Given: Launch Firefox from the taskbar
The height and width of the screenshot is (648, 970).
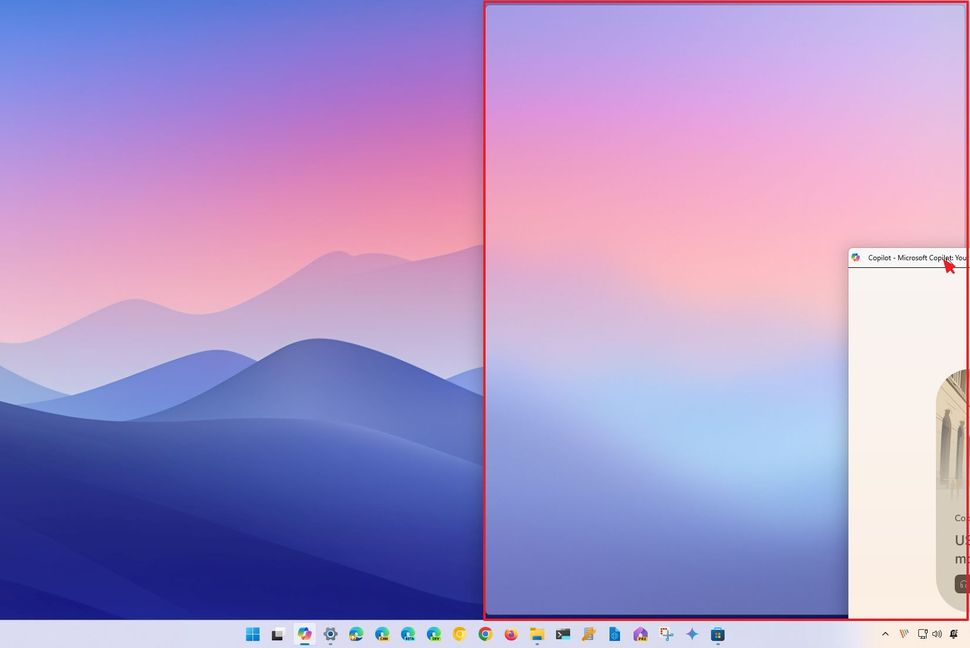Looking at the screenshot, I should (511, 633).
